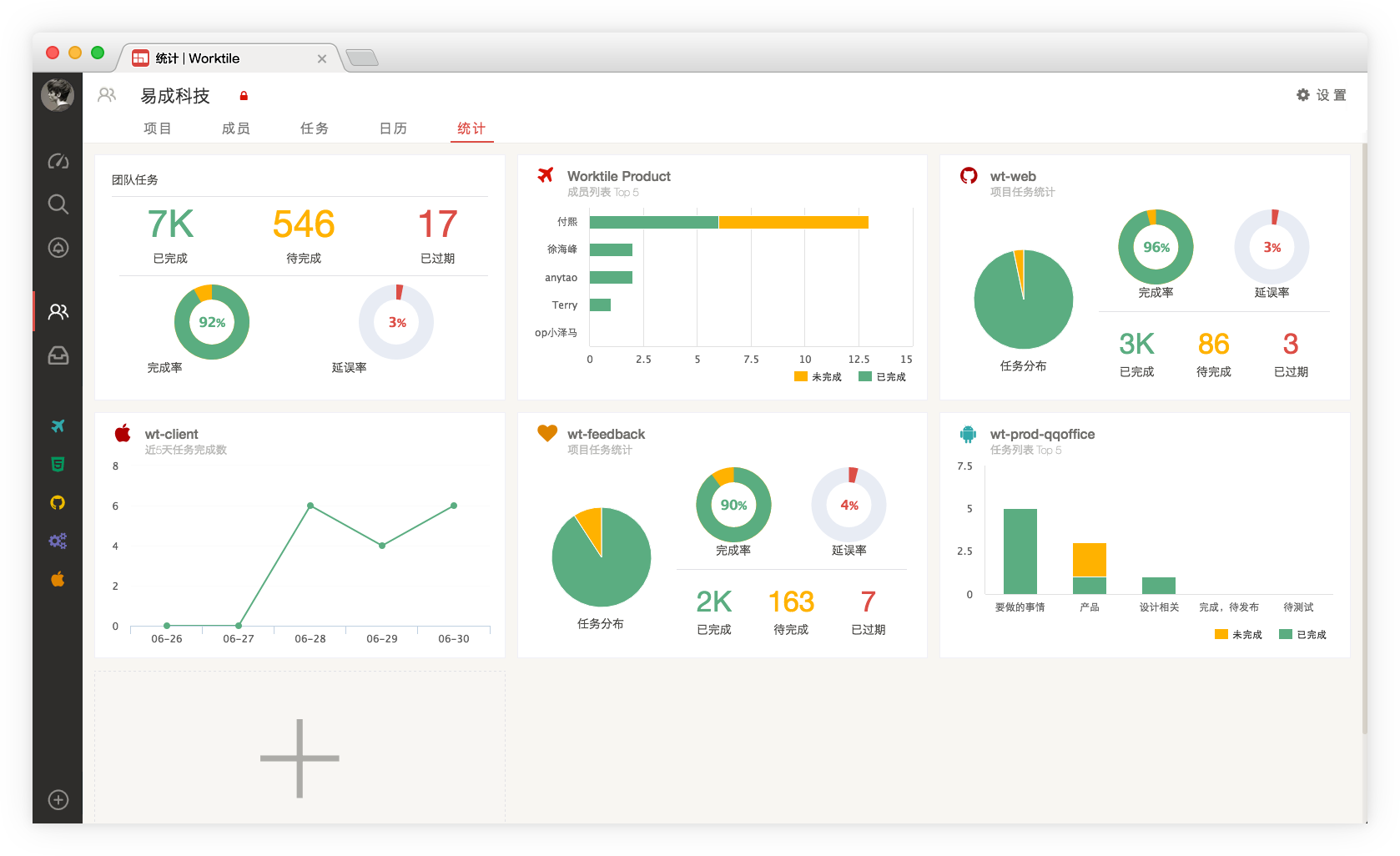Switch to the 任务 tab
1400x856 pixels.
pos(315,128)
